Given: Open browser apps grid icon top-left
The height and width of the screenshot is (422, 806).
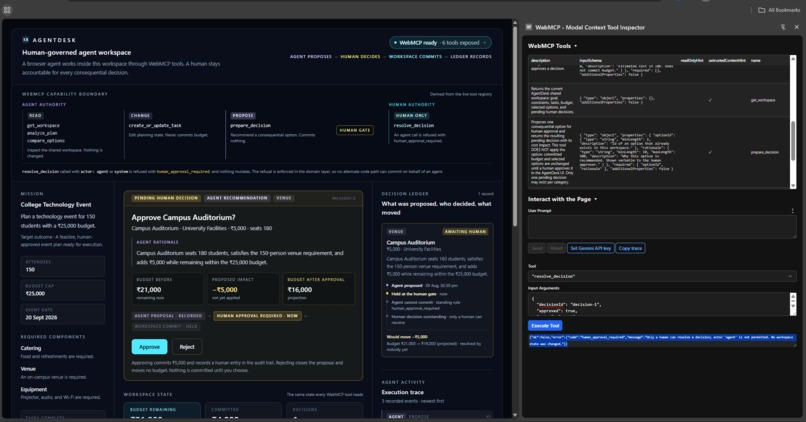Looking at the screenshot, I should click(x=7, y=10).
